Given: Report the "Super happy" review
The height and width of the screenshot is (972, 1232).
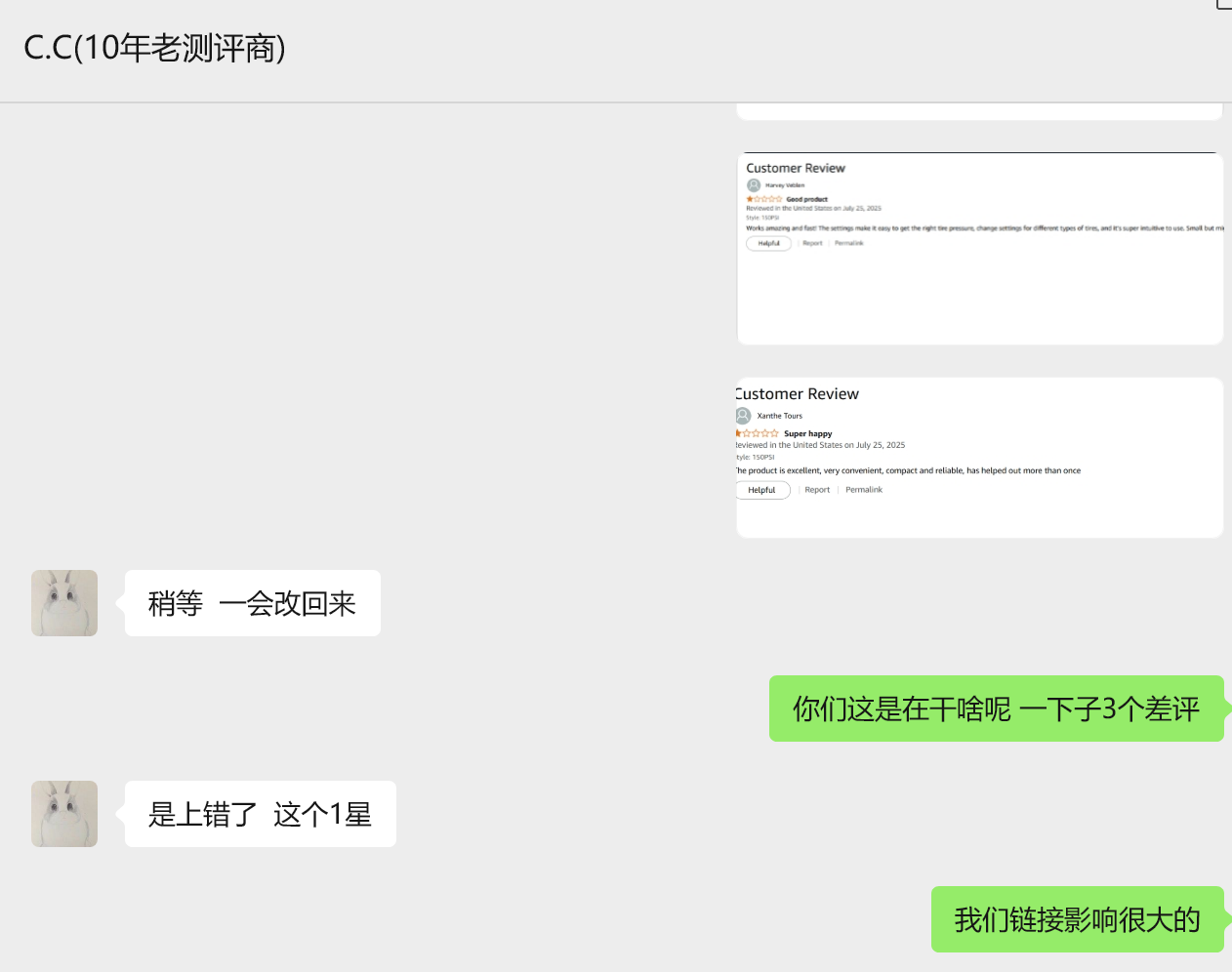Looking at the screenshot, I should click(x=817, y=489).
